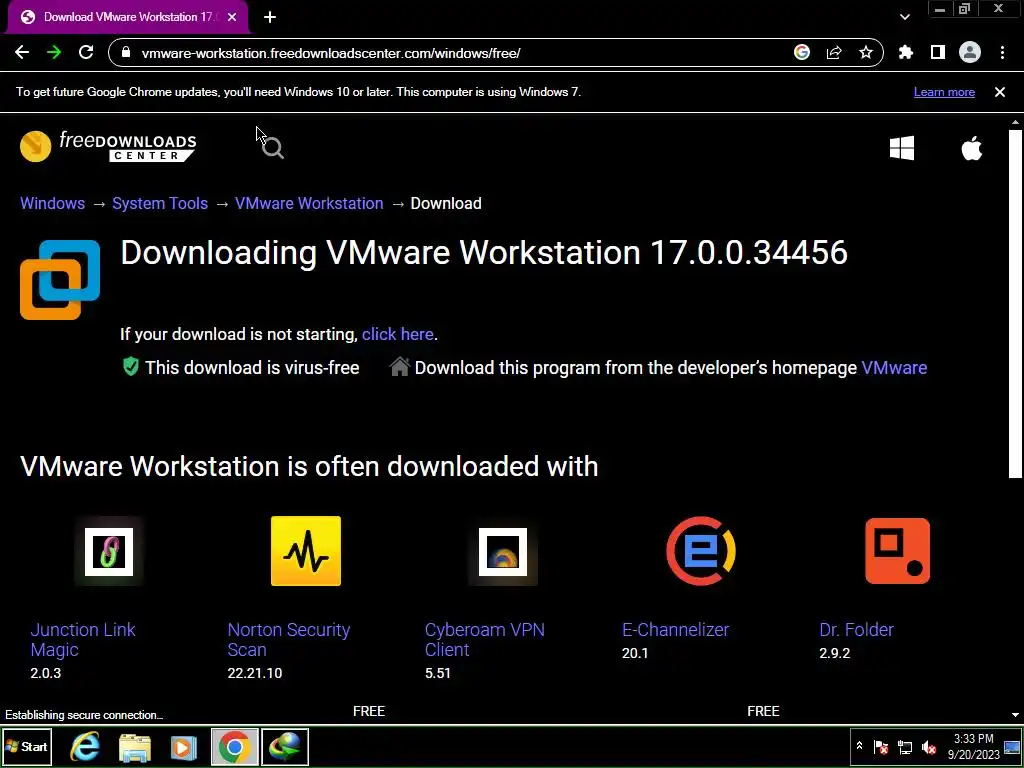Switch to Mac downloads Apple icon

pos(972,148)
